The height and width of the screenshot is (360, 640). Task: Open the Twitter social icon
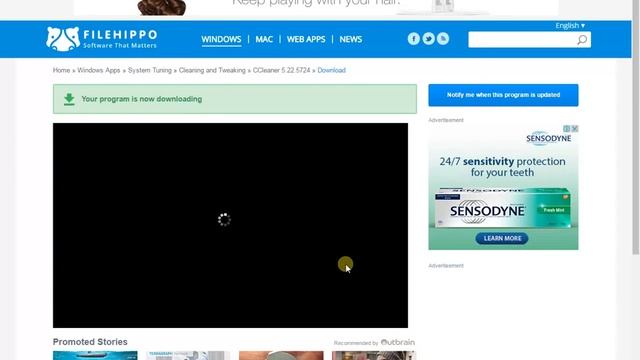(428, 39)
